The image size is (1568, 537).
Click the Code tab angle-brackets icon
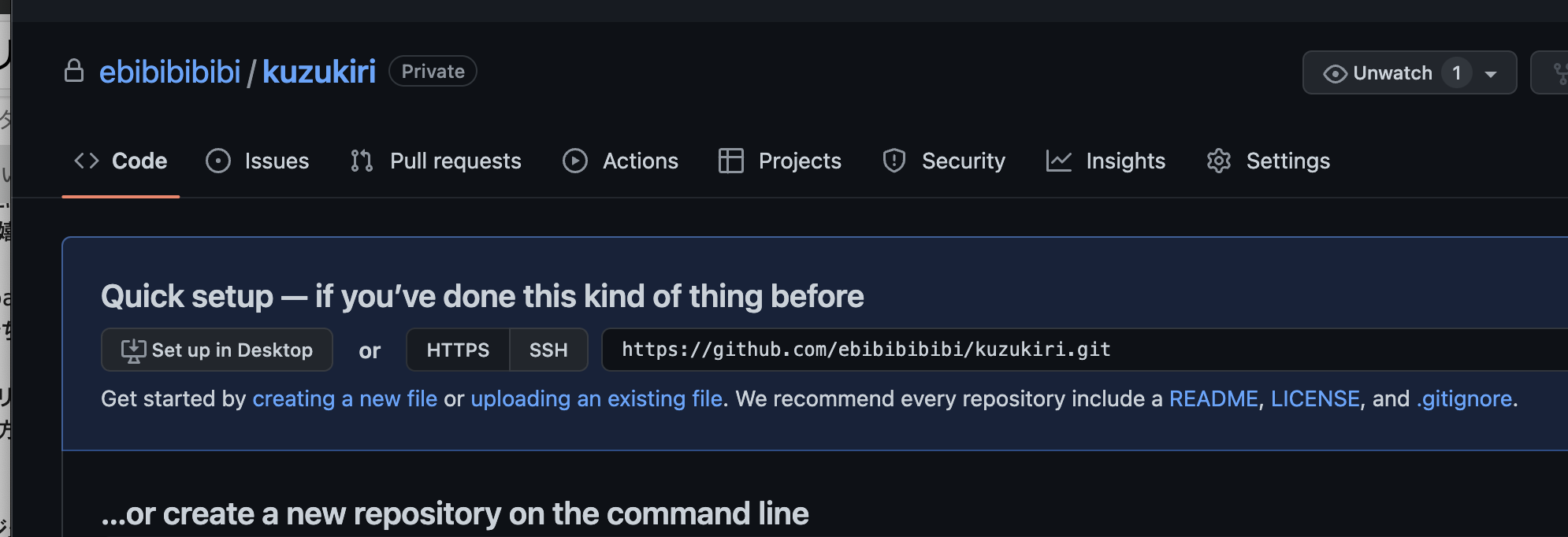point(87,161)
